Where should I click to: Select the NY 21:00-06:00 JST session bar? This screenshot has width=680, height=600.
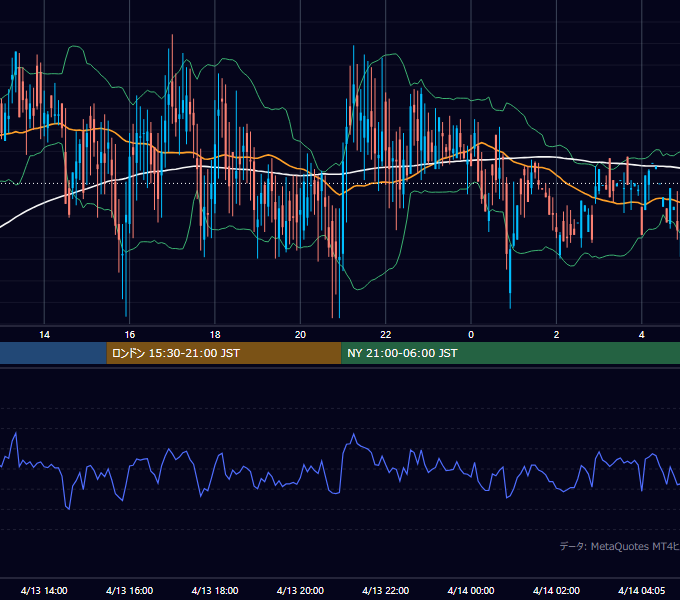[510, 353]
